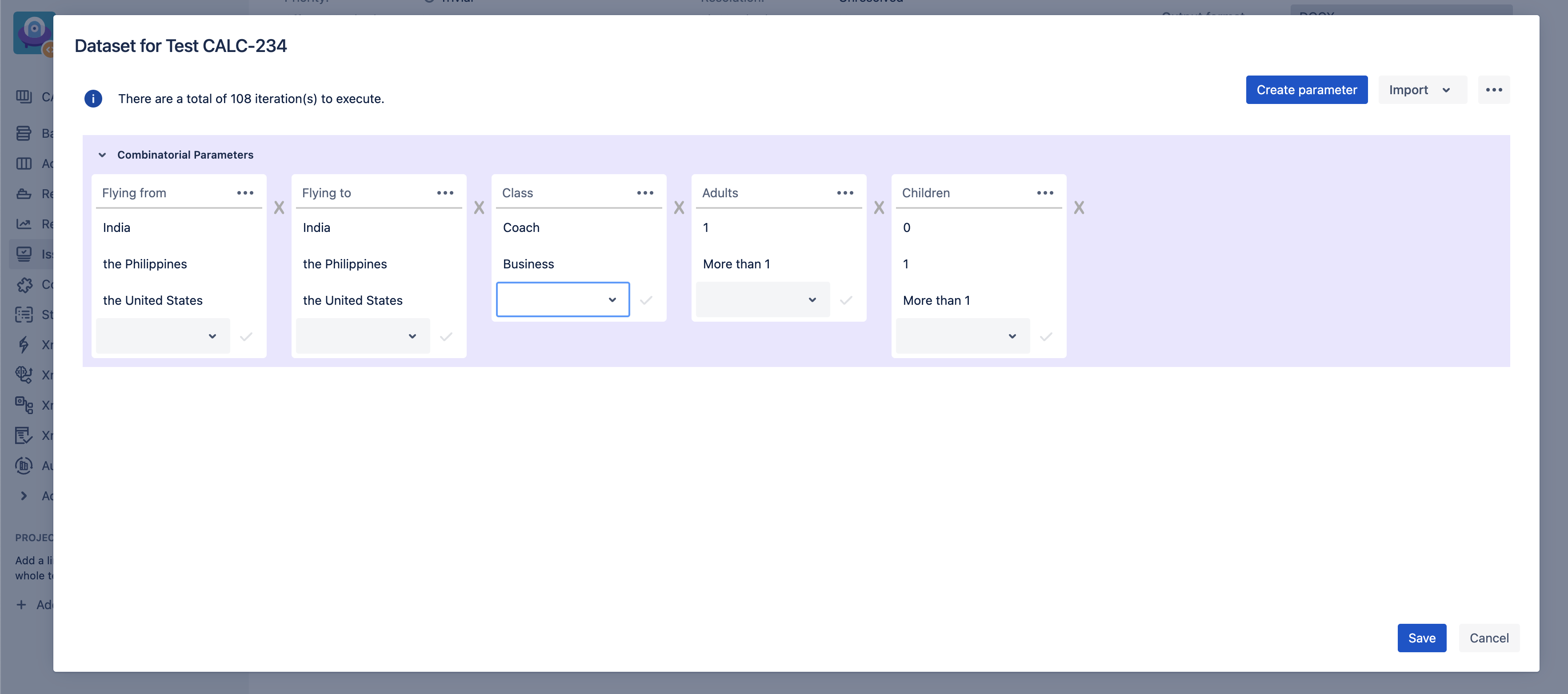Confirm new value in Children column
This screenshot has width=1568, height=694.
click(x=1046, y=336)
